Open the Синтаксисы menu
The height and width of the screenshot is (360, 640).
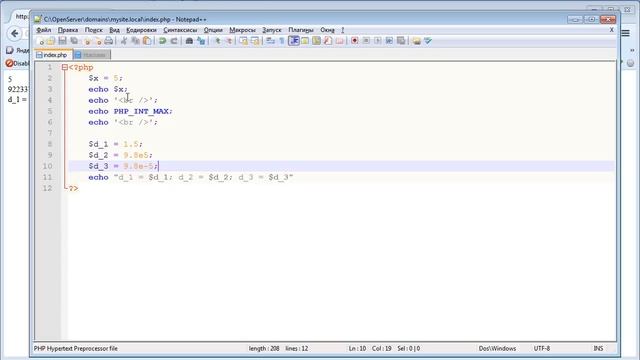point(180,30)
